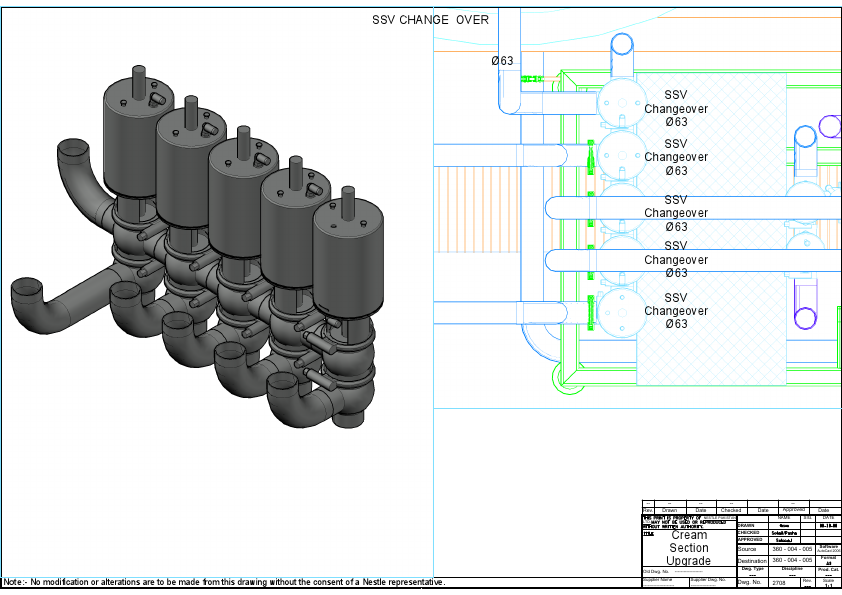Click the Source number 360-004-005 cell
842x595 pixels.
(x=793, y=549)
